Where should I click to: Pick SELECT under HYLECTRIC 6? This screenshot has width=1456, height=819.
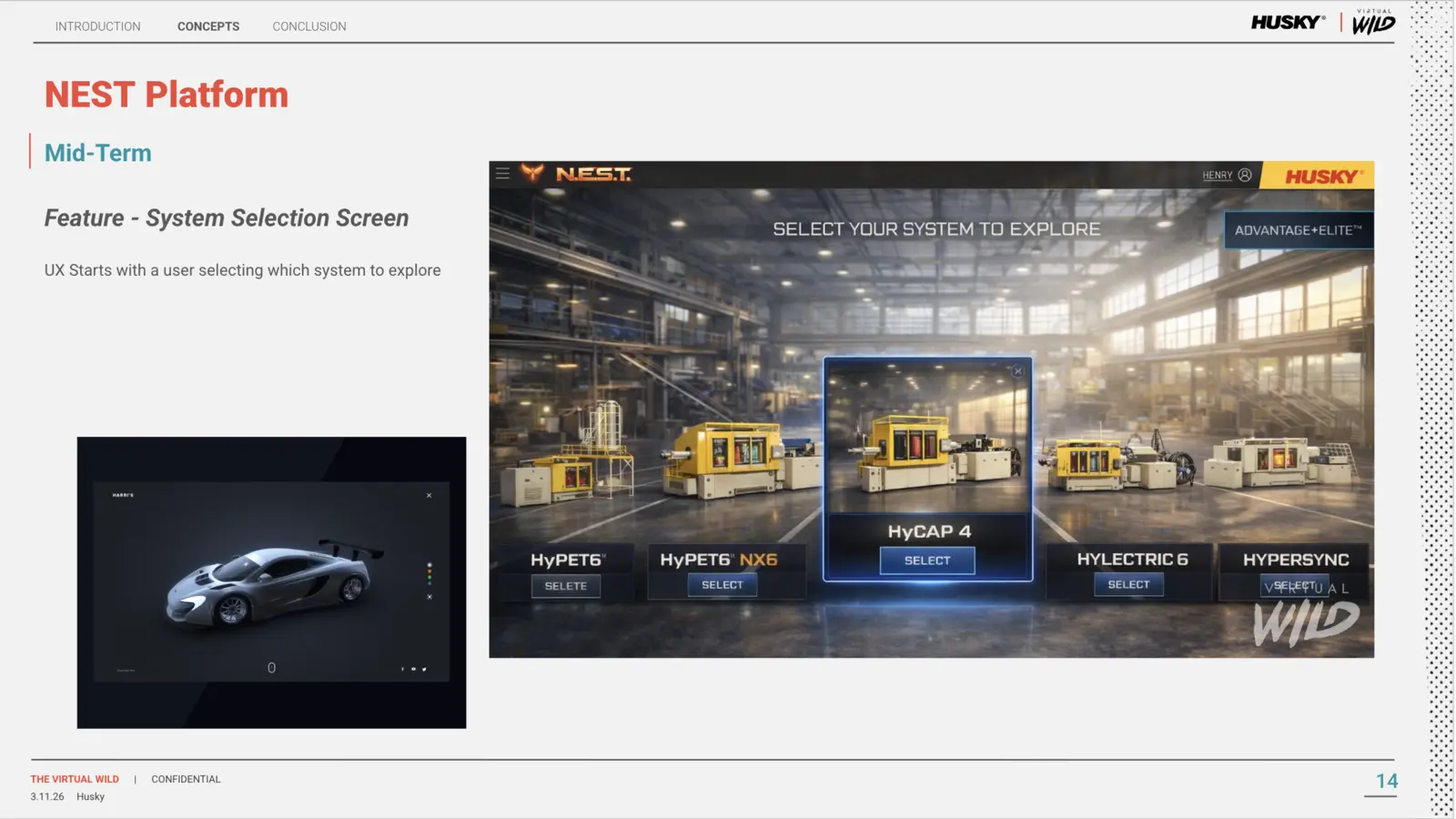pos(1128,584)
